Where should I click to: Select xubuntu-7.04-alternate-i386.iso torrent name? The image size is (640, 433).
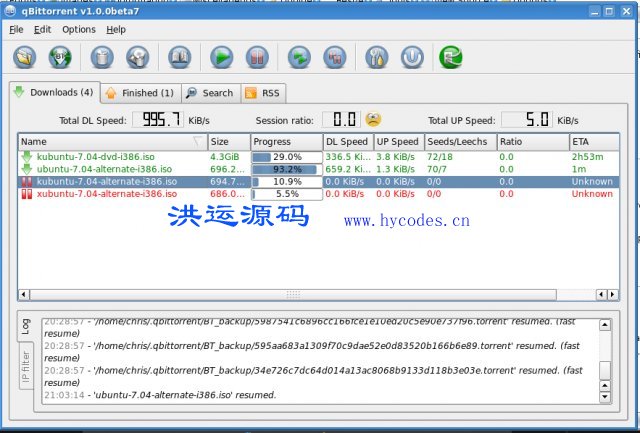point(107,194)
